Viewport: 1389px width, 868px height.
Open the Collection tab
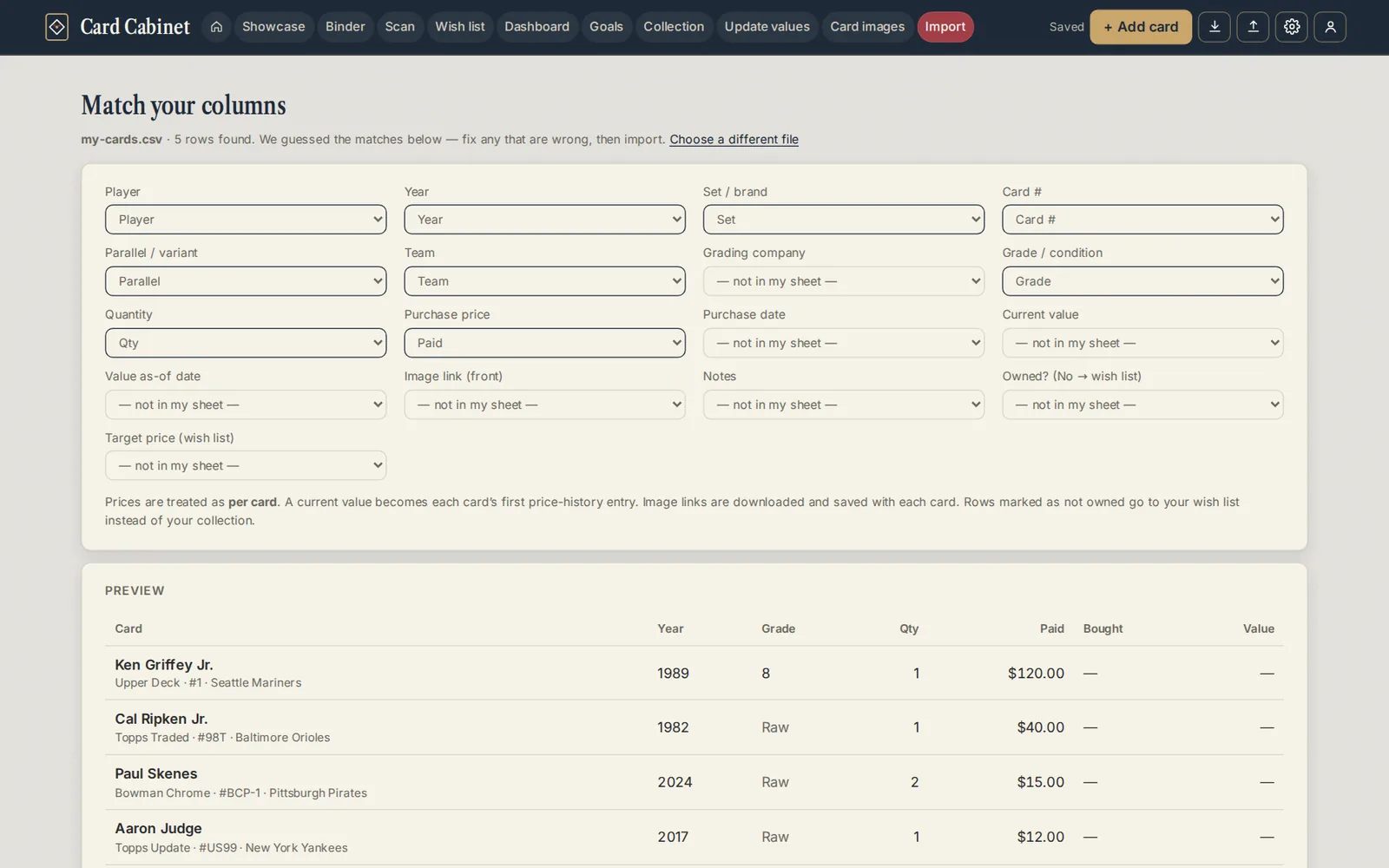[674, 27]
